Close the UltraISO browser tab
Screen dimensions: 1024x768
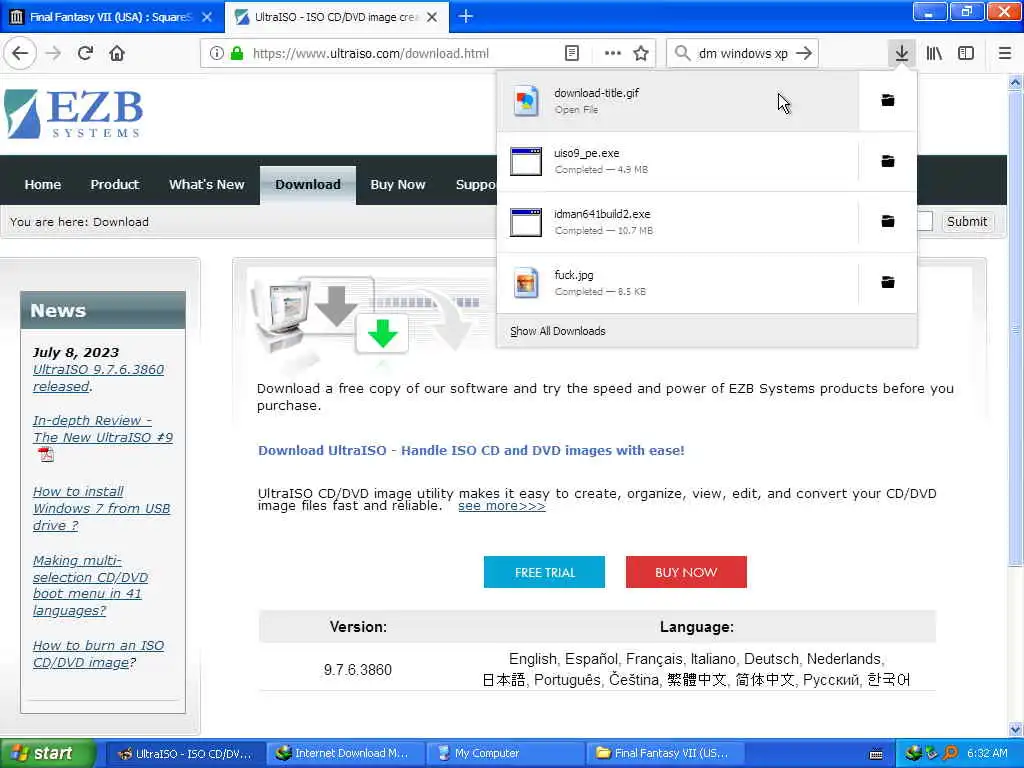click(432, 17)
